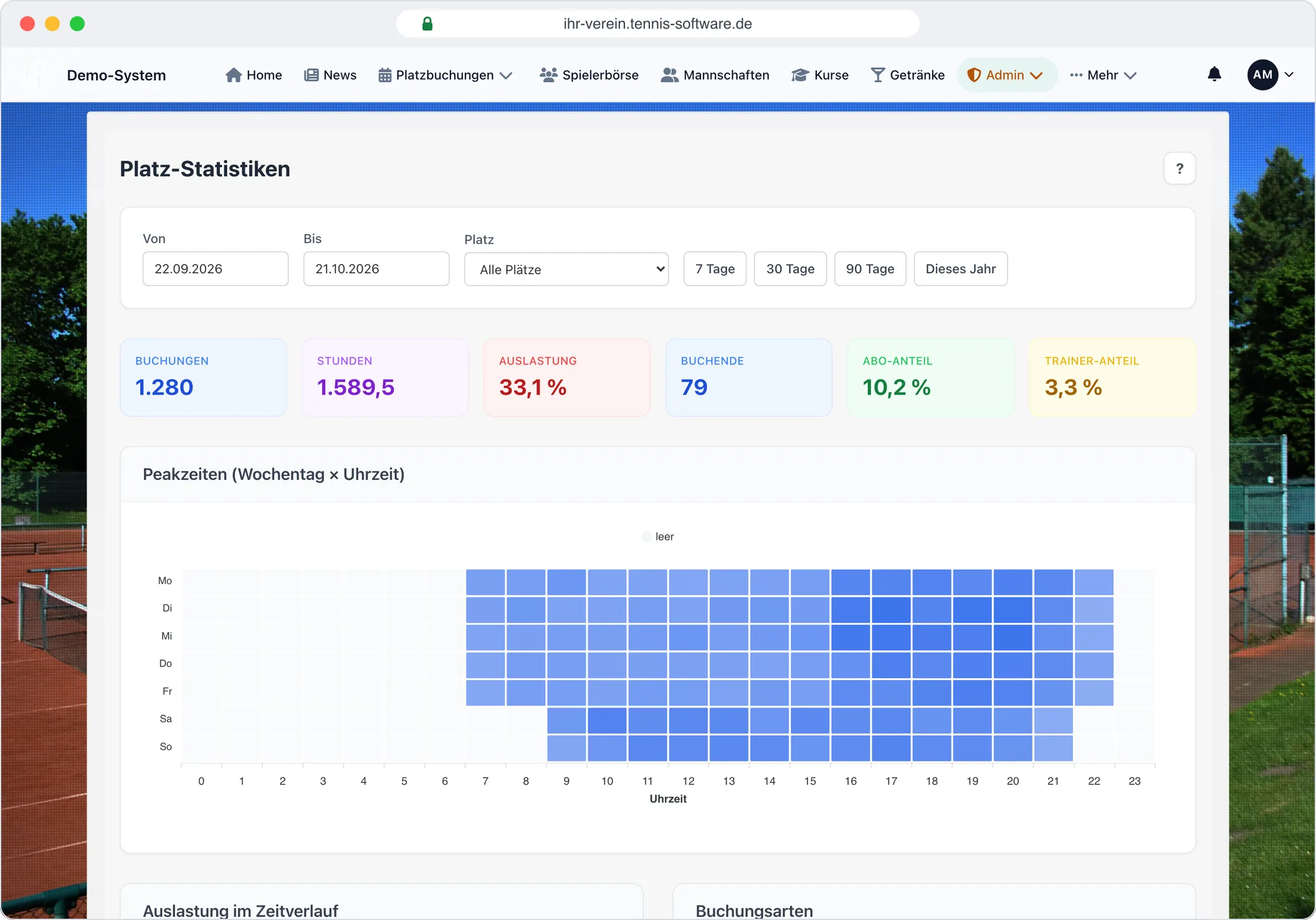Select the 30 Tage range button
Image resolution: width=1316 pixels, height=920 pixels.
pos(790,269)
